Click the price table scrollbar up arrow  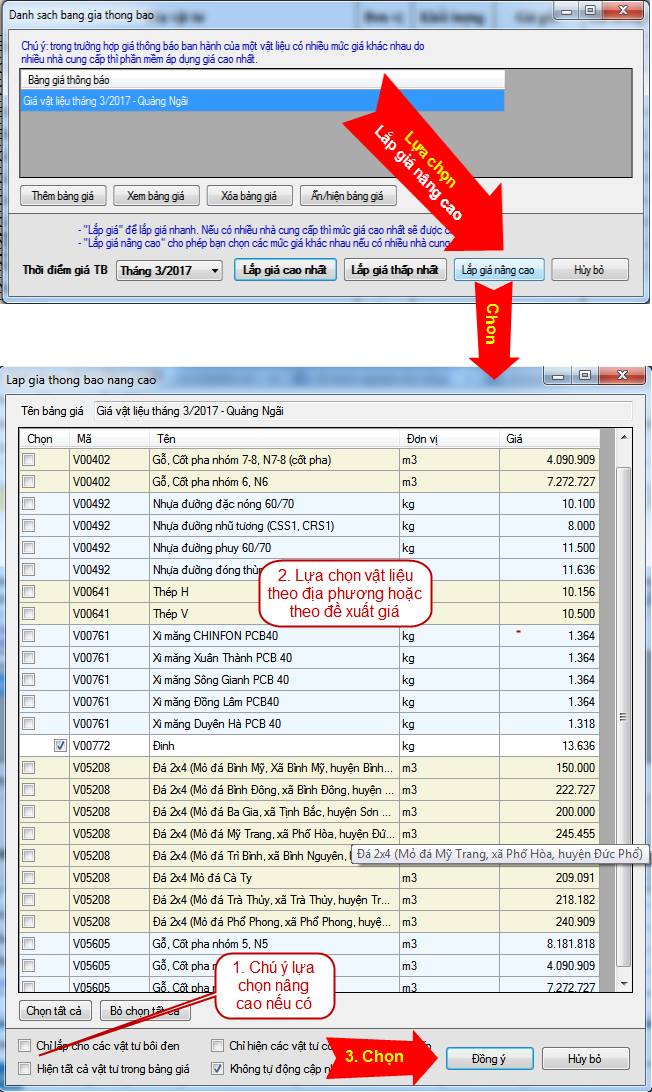coord(625,438)
